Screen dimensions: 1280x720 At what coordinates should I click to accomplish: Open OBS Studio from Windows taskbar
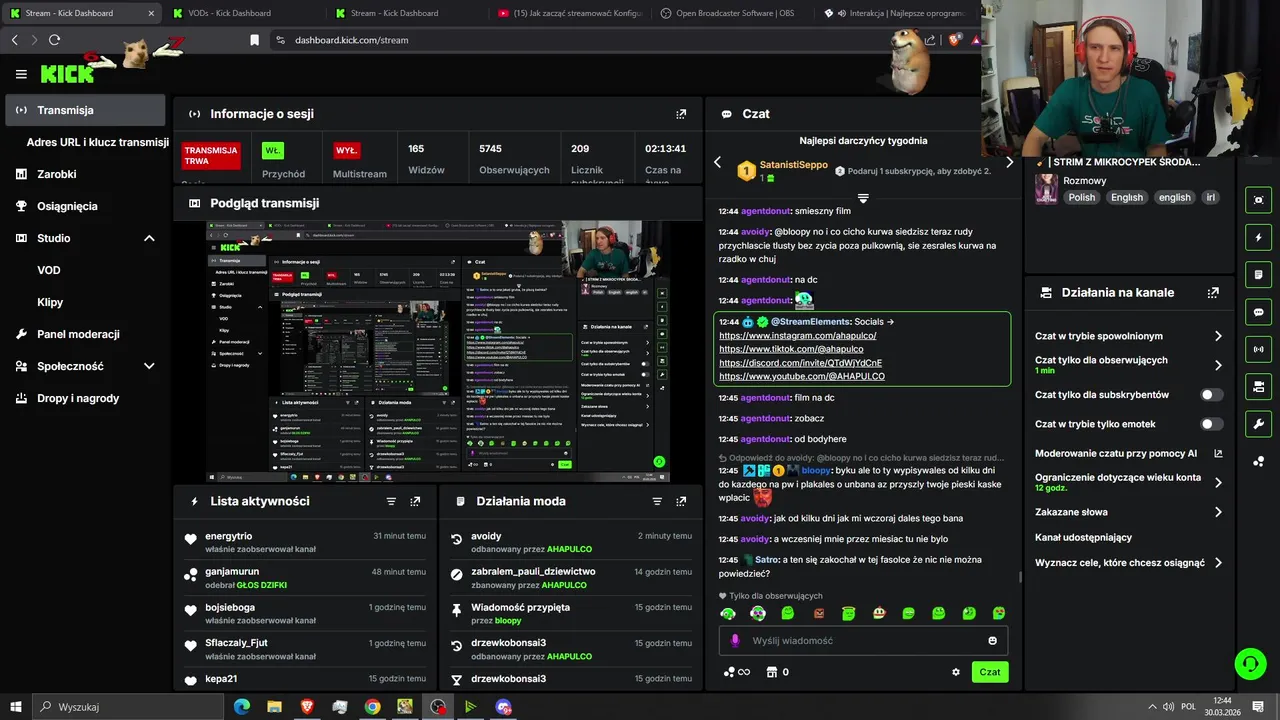pyautogui.click(x=438, y=707)
